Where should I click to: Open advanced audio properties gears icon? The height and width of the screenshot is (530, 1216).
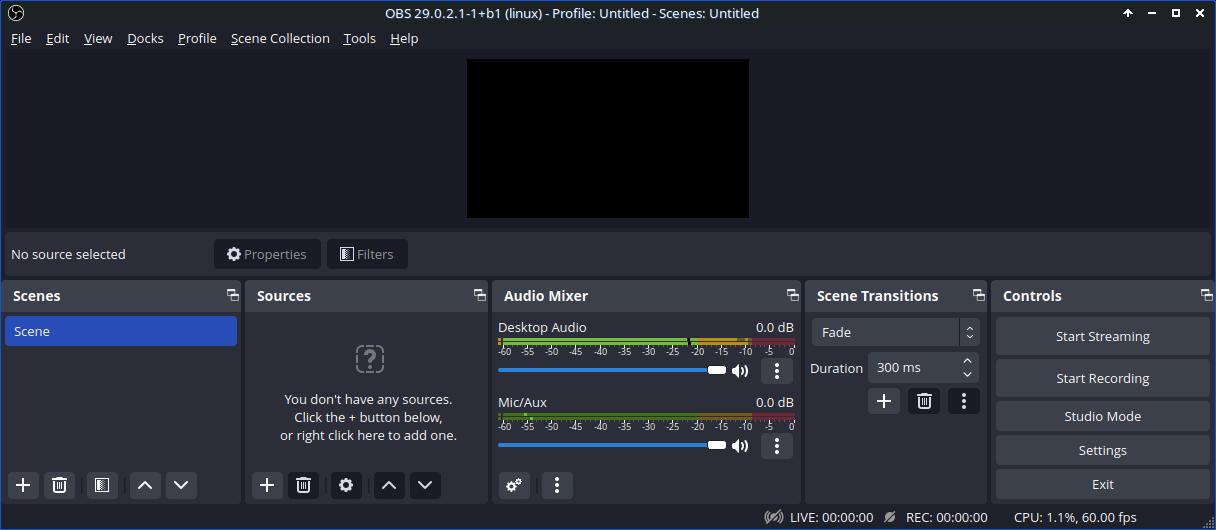pos(514,485)
